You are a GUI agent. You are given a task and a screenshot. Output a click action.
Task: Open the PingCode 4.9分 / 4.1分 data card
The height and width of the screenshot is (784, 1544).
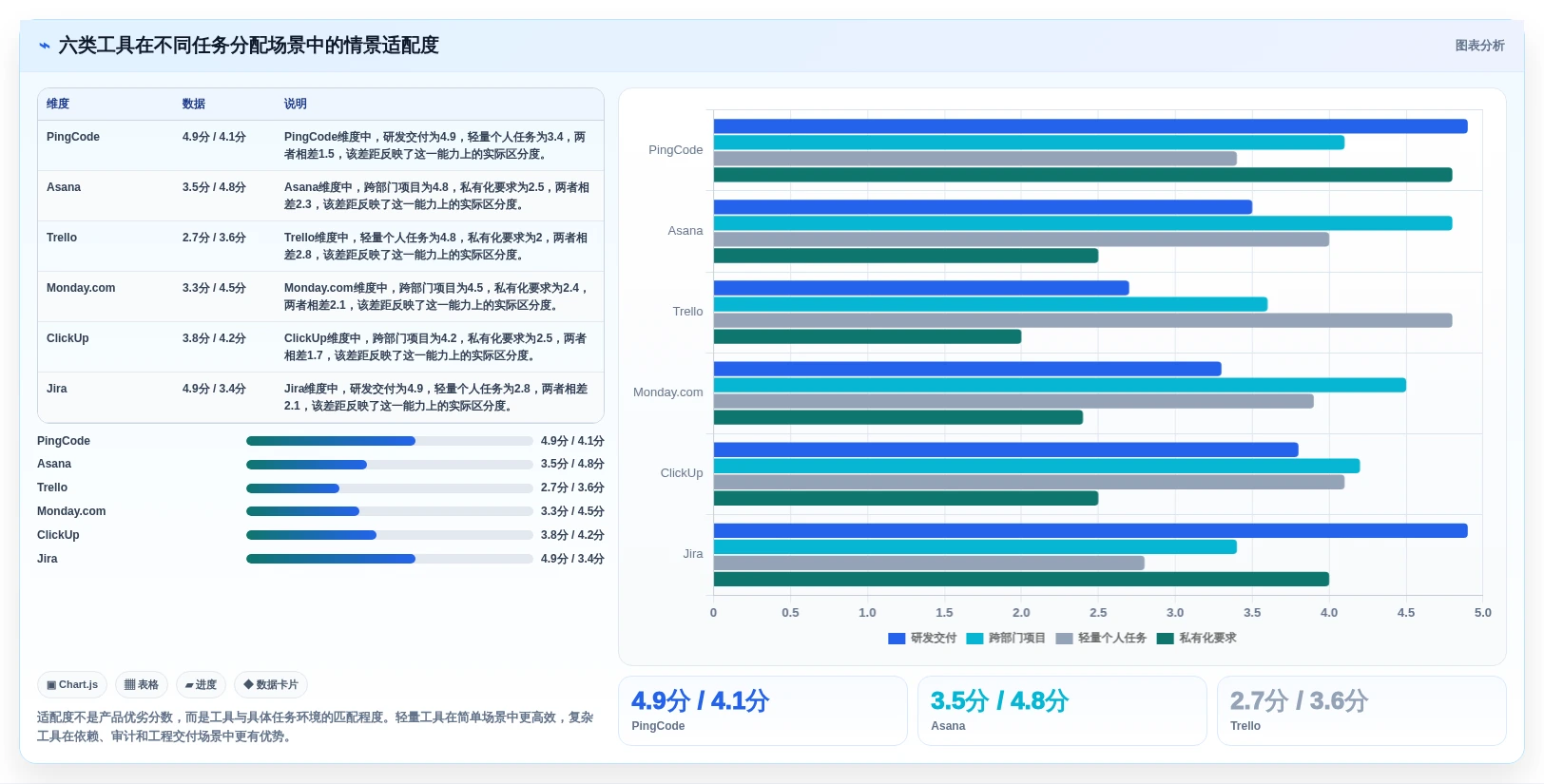pos(762,711)
